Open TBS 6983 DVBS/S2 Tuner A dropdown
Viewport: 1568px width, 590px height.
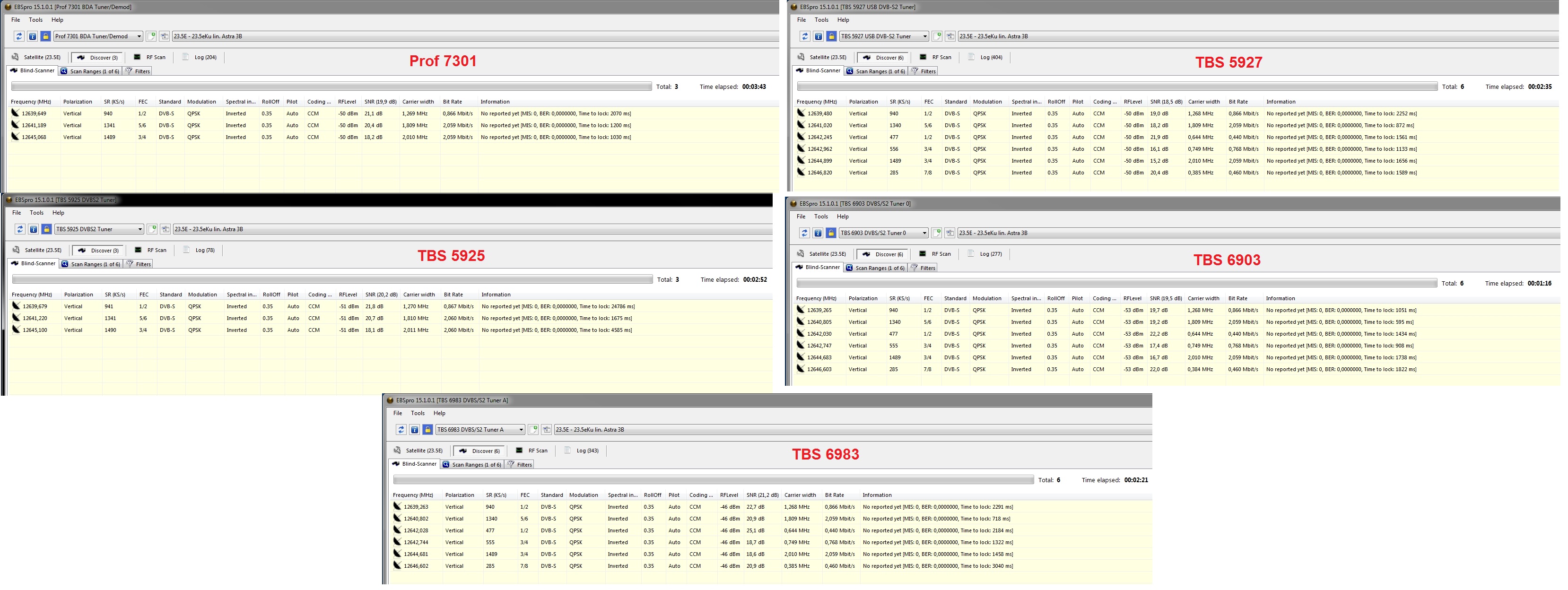(480, 430)
